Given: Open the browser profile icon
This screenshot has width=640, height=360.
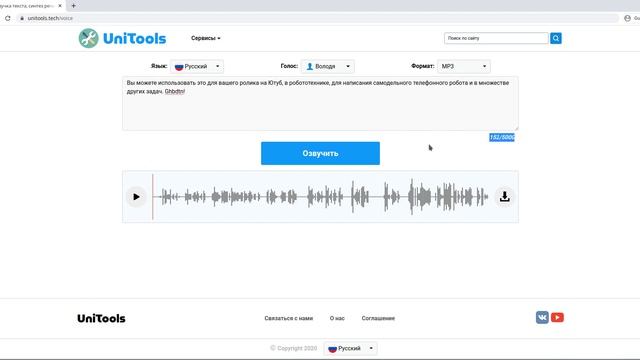Looking at the screenshot, I should (x=627, y=18).
